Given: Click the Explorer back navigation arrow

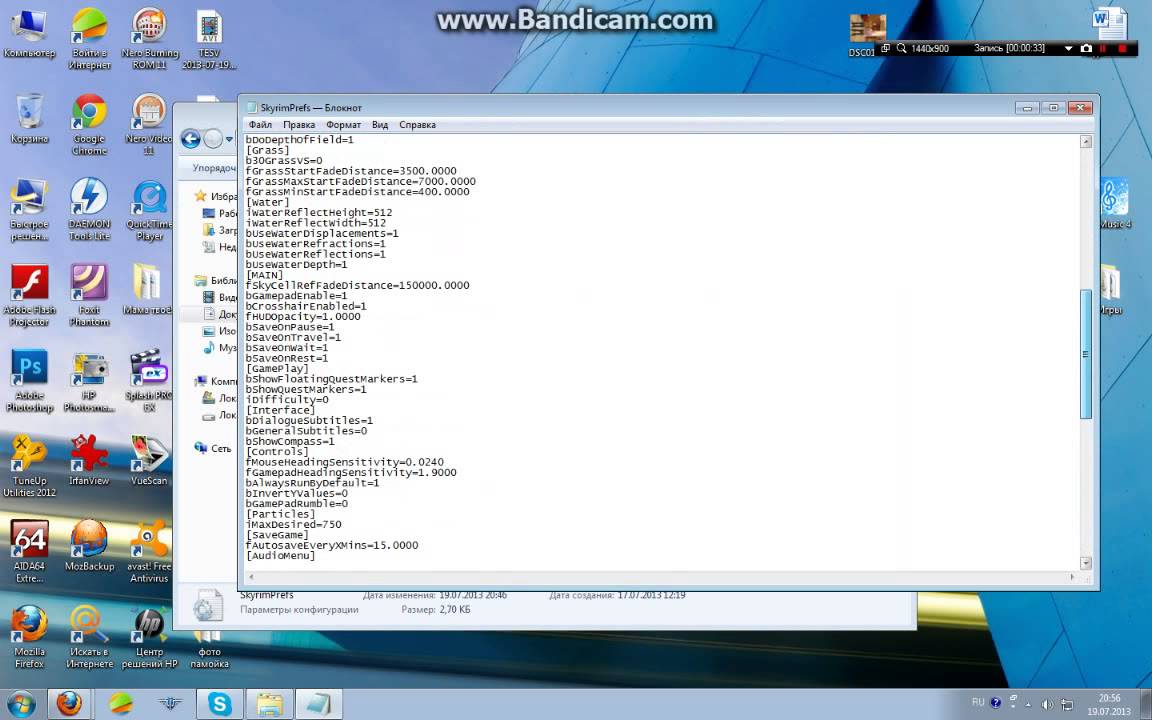Looking at the screenshot, I should (190, 138).
